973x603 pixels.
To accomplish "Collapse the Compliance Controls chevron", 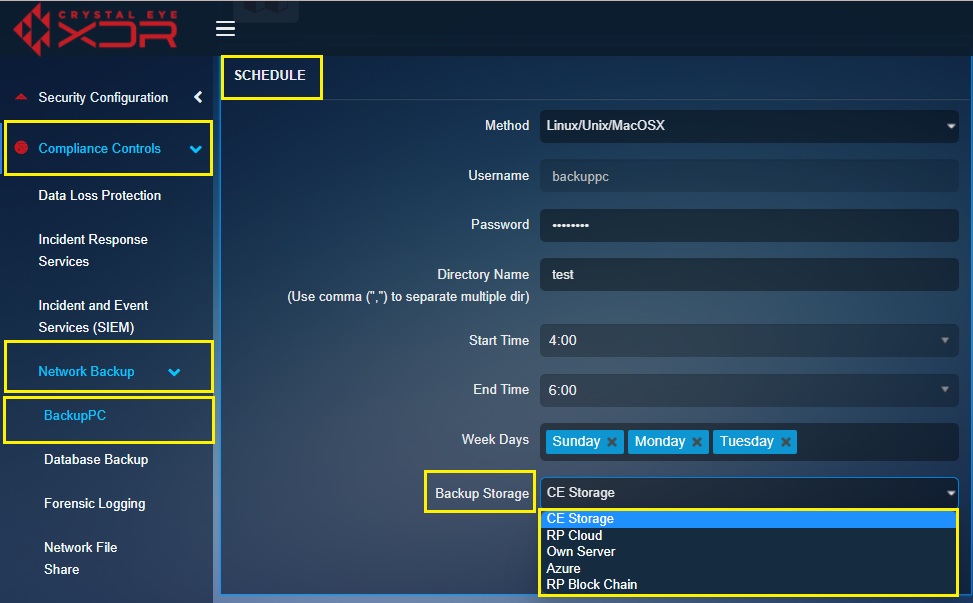I will [195, 149].
